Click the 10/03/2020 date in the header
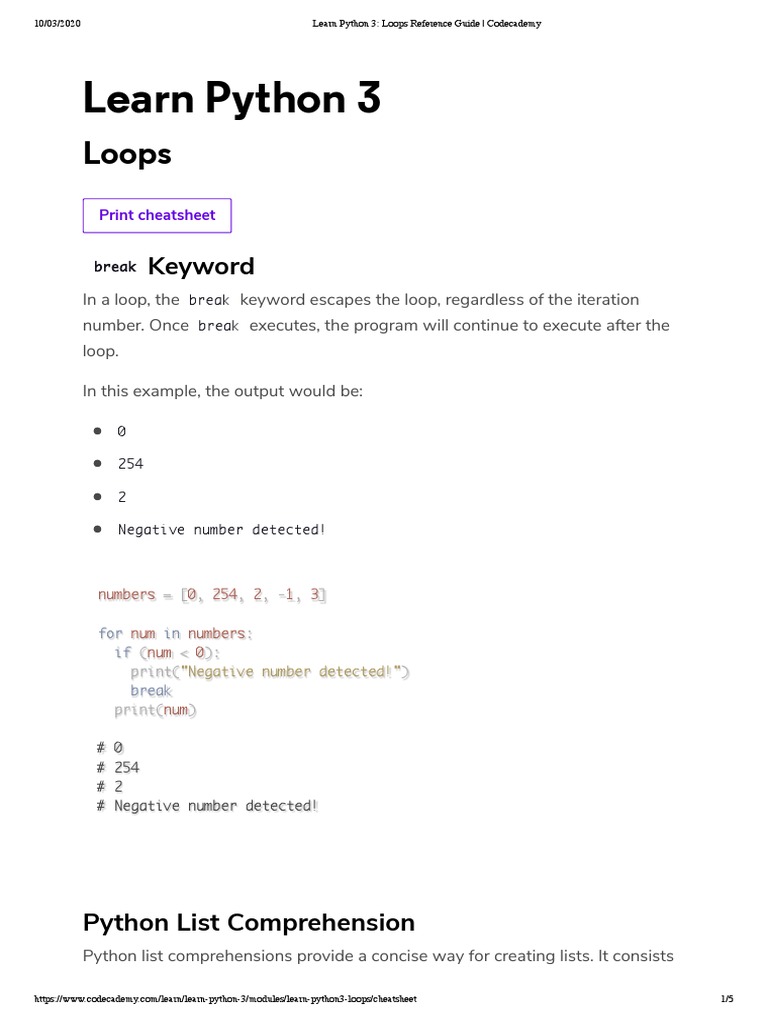Image resolution: width=768 pixels, height=1024 pixels. click(x=57, y=24)
